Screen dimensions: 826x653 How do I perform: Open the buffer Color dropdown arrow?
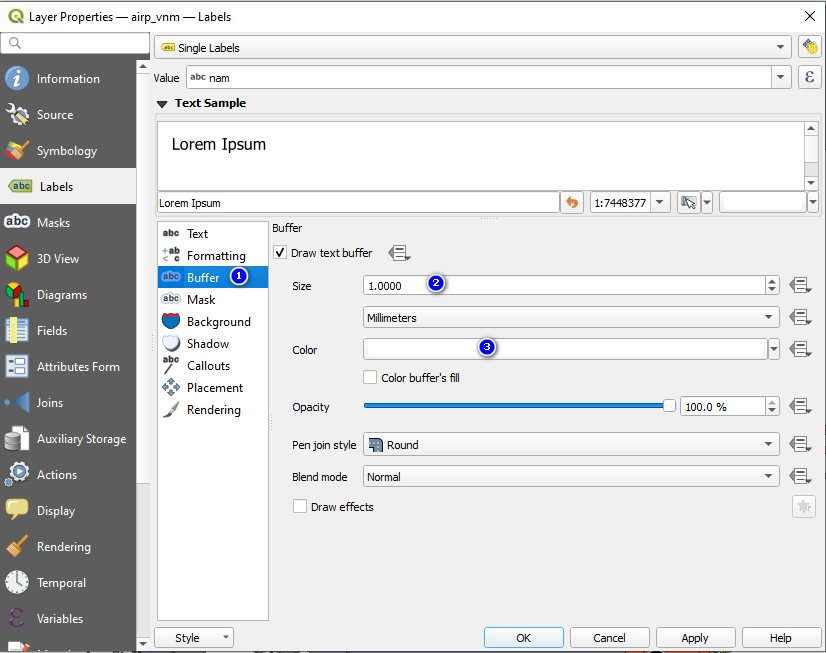pos(773,349)
